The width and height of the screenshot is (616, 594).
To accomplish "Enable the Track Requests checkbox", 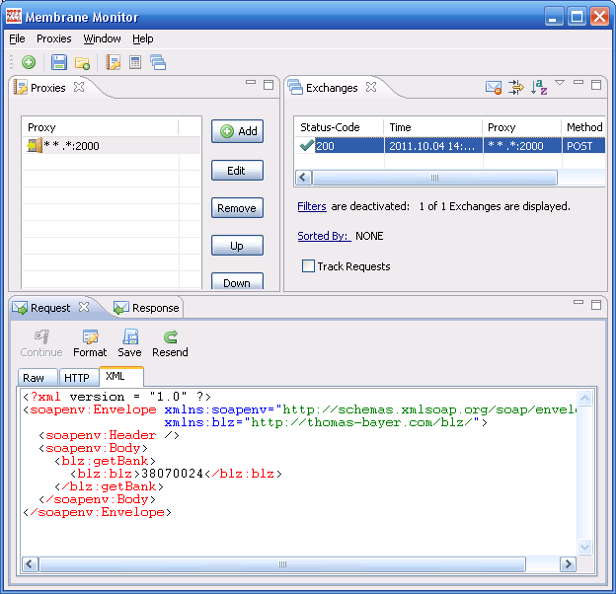I will tap(308, 266).
